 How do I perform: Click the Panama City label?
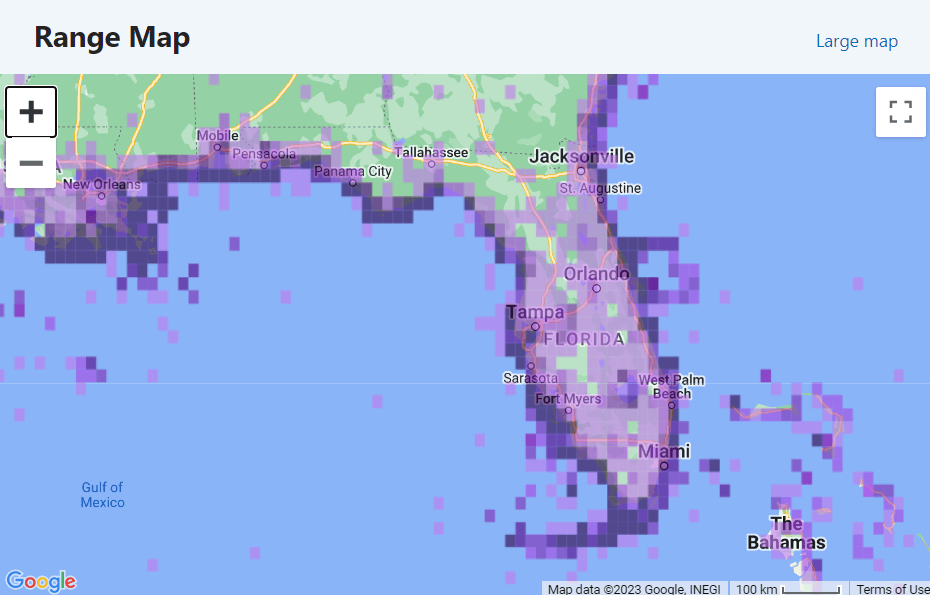pos(353,171)
